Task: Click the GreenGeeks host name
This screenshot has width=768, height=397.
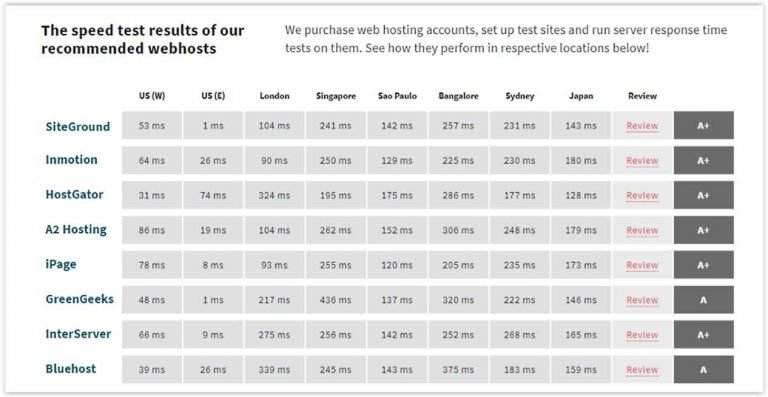Action: click(x=79, y=299)
